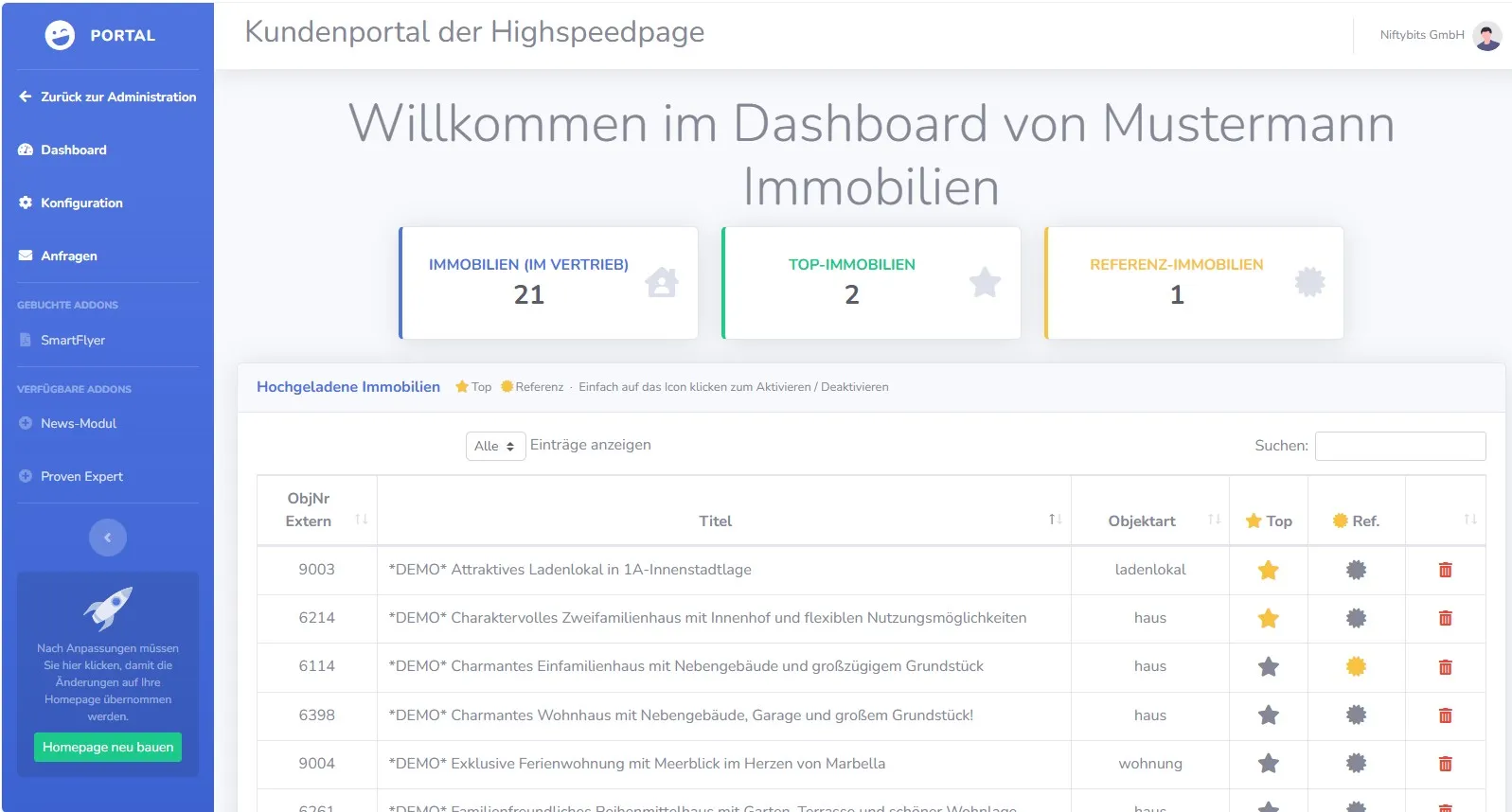Disable Referenz badge for object 6114

(1357, 666)
